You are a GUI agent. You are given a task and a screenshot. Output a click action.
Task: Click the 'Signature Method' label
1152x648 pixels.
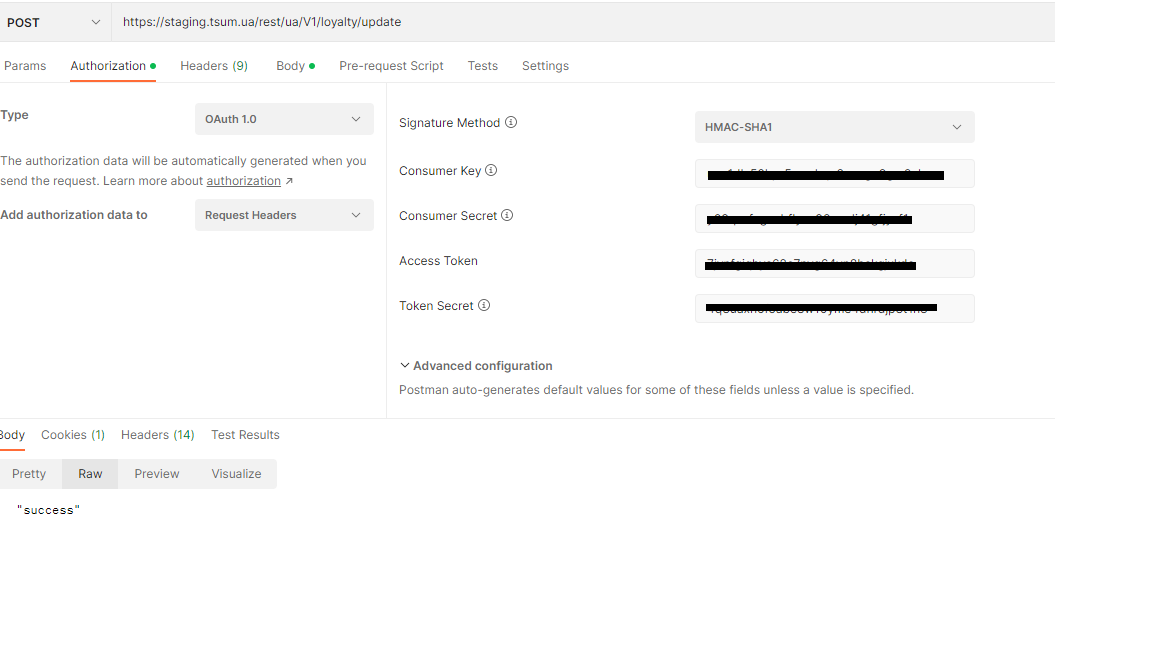[450, 123]
